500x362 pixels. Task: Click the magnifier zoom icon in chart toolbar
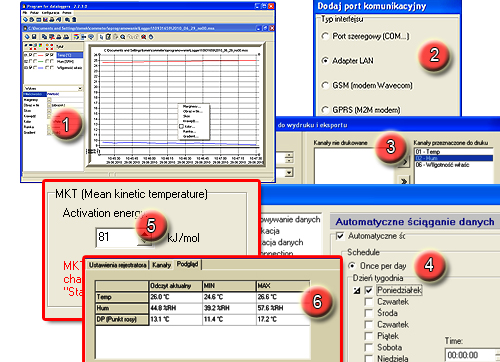(x=123, y=37)
